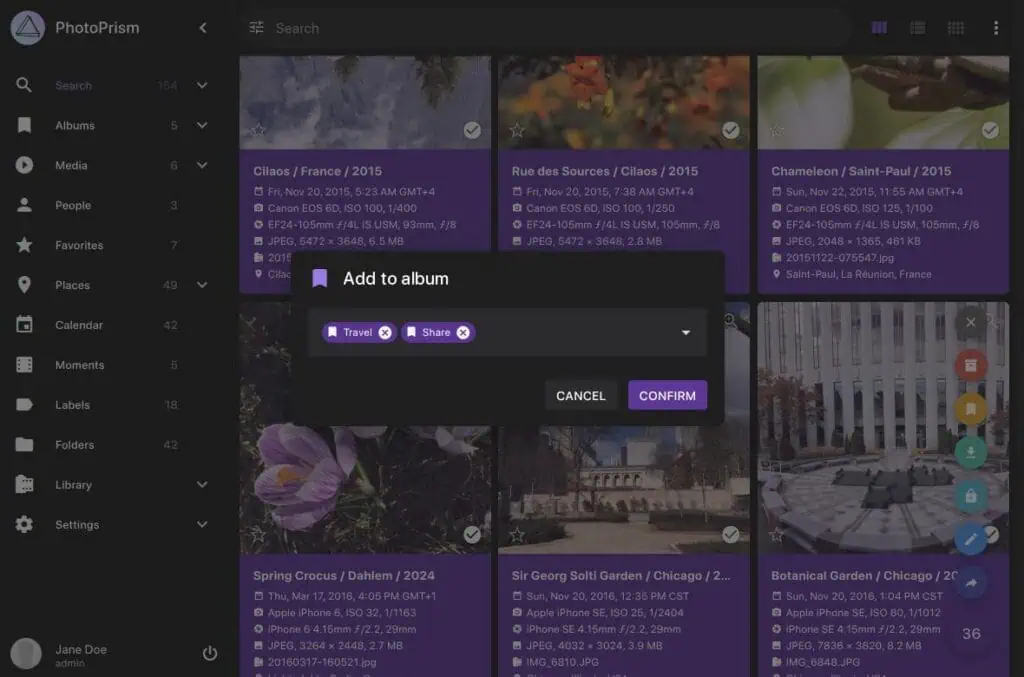This screenshot has width=1024, height=677.
Task: Cancel the Add to album dialog
Action: pyautogui.click(x=580, y=395)
